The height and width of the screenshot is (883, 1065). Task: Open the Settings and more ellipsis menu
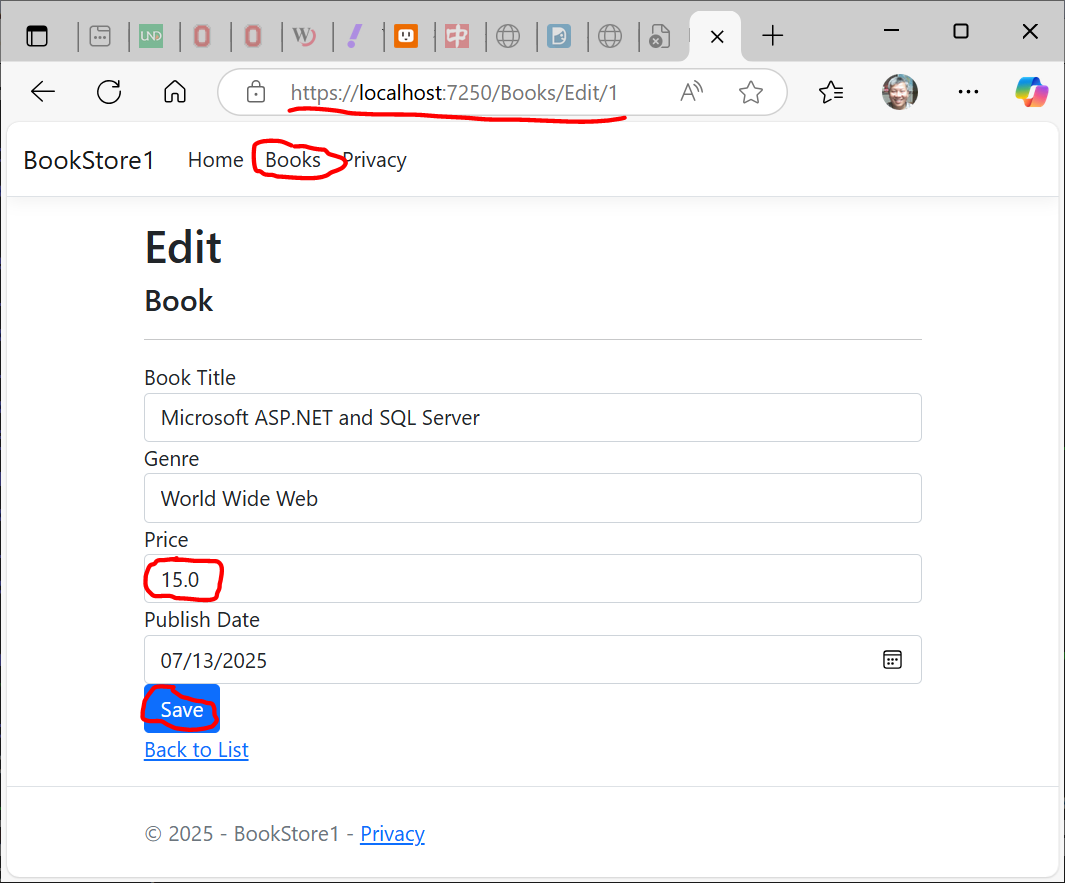pyautogui.click(x=968, y=92)
